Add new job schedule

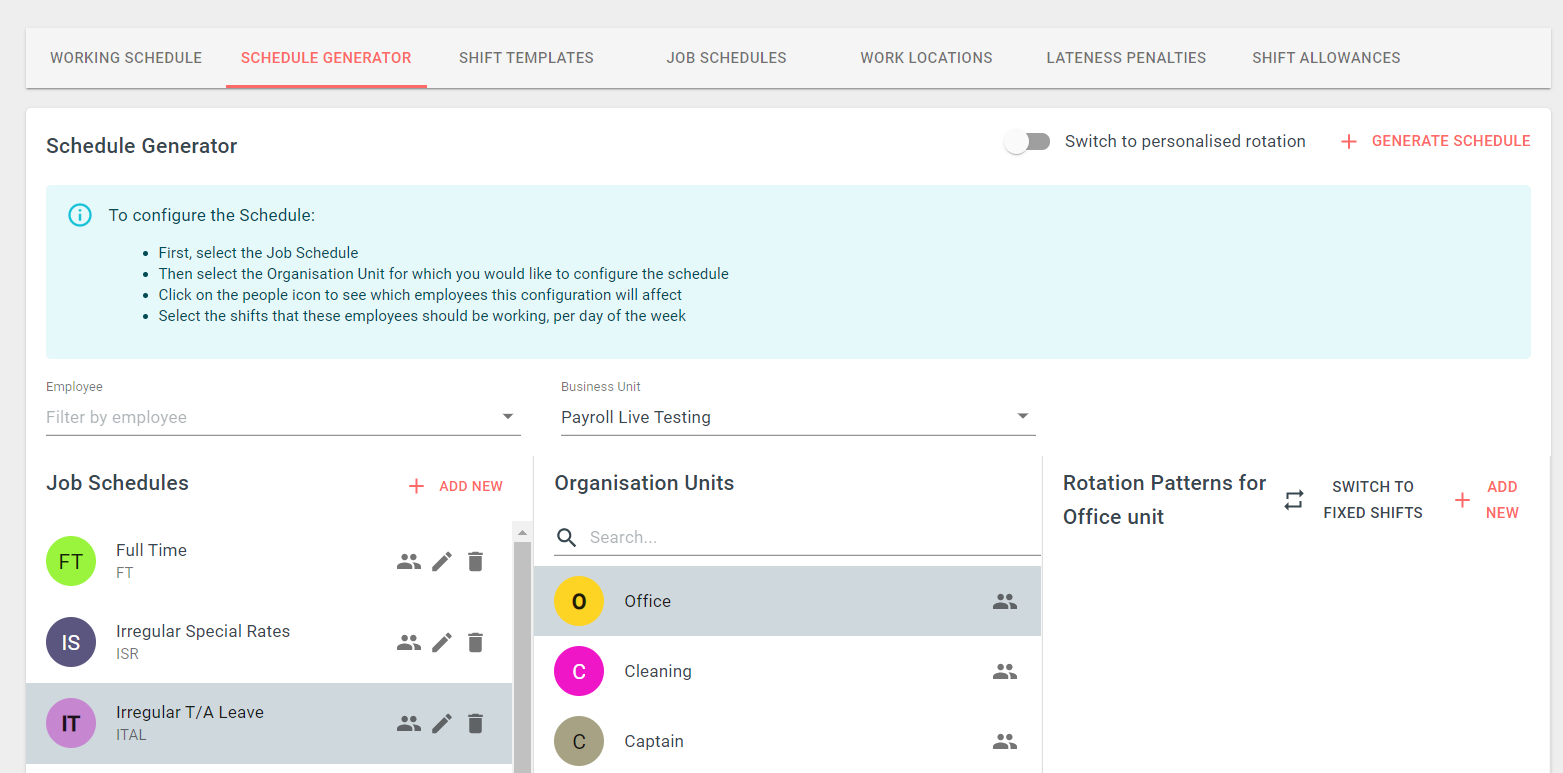[456, 486]
